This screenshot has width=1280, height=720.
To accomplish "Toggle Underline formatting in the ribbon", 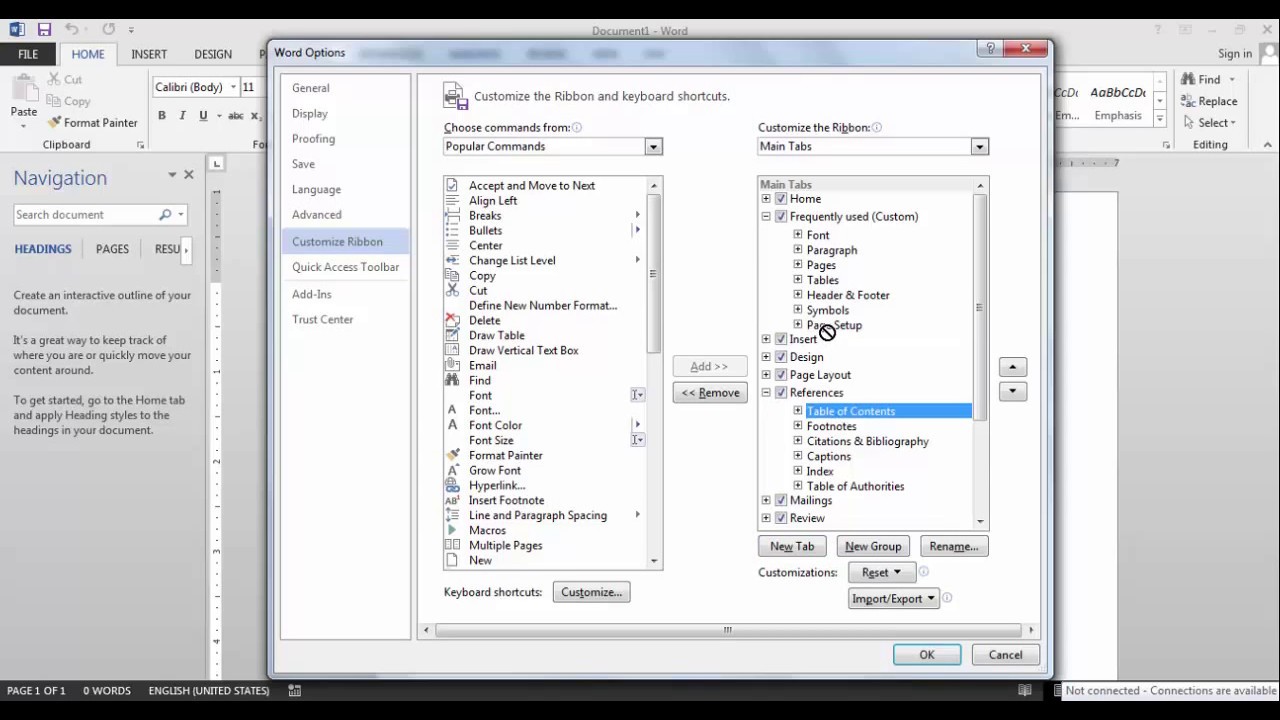I will tap(203, 116).
